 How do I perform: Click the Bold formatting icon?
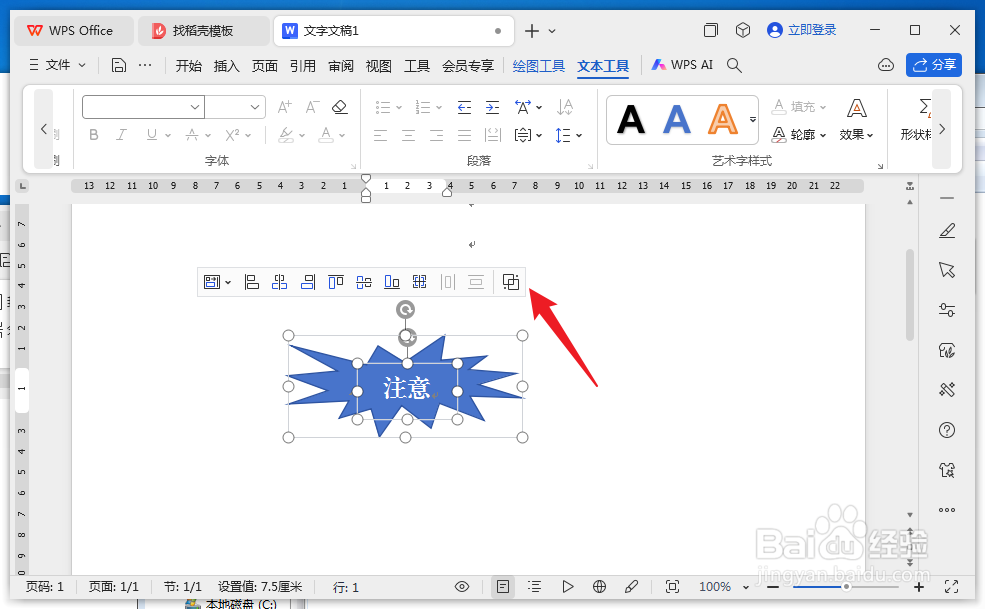point(94,134)
